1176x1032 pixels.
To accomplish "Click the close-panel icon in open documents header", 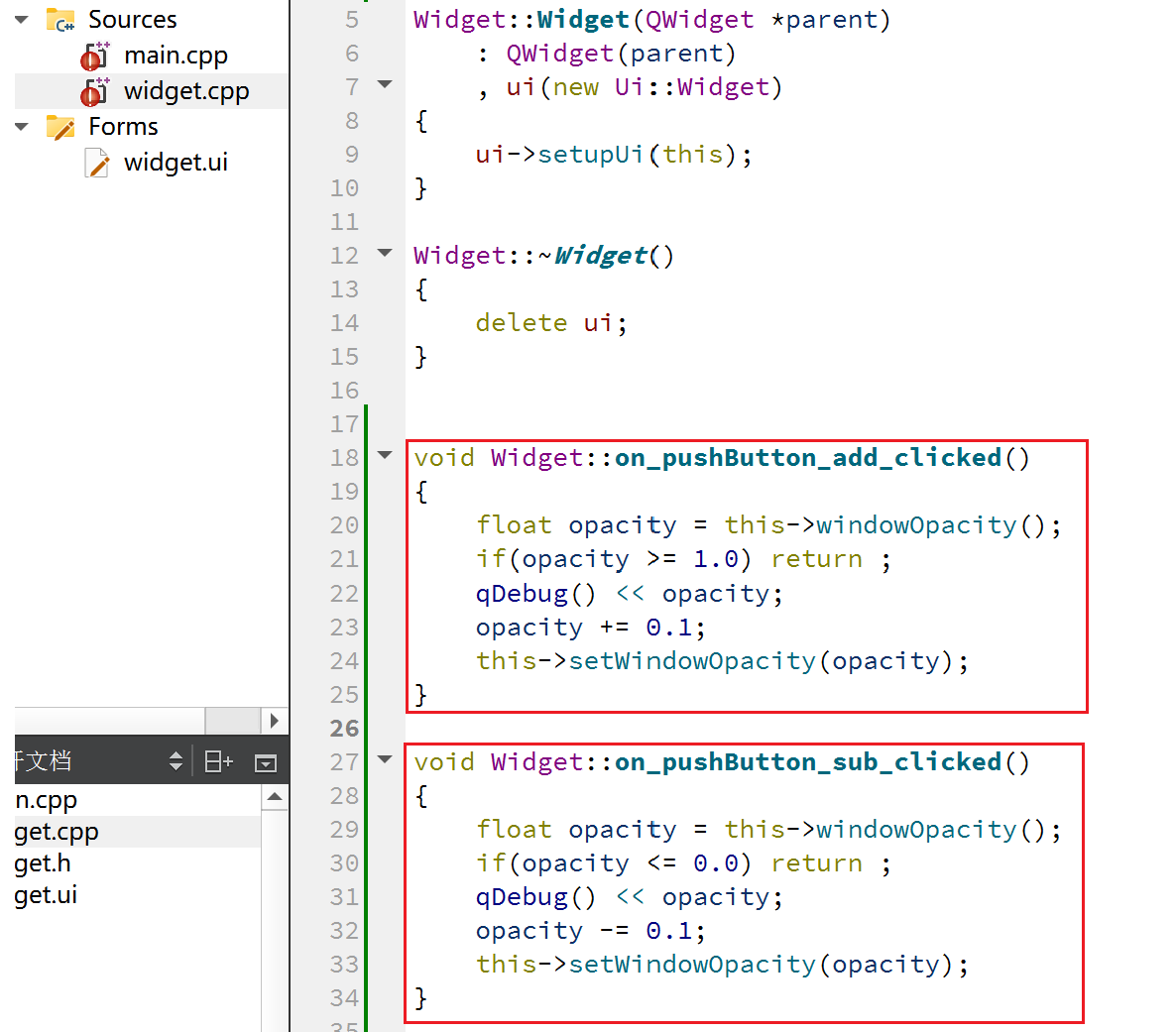I will coord(265,761).
